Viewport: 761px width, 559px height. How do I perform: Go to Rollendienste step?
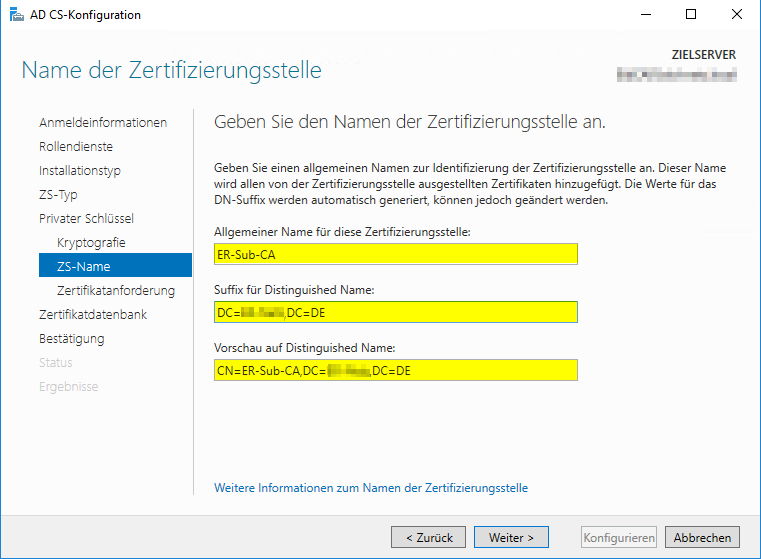[76, 147]
